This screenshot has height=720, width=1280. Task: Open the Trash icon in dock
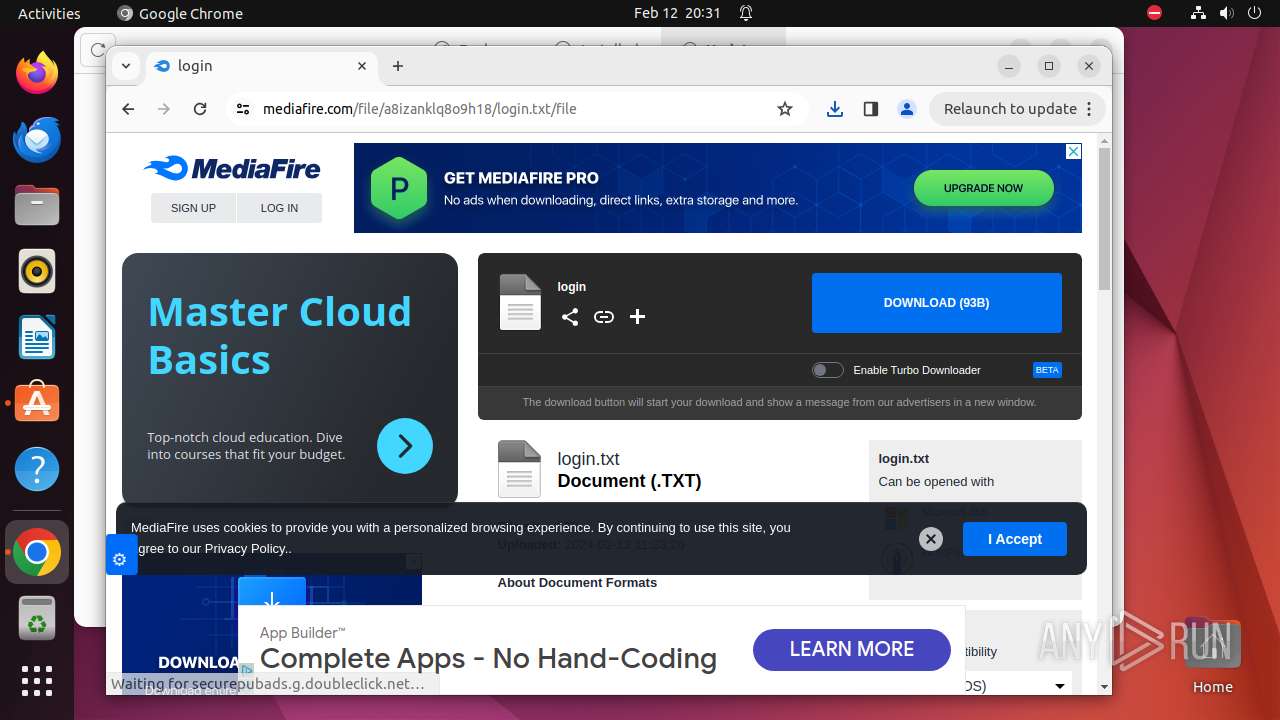point(37,619)
